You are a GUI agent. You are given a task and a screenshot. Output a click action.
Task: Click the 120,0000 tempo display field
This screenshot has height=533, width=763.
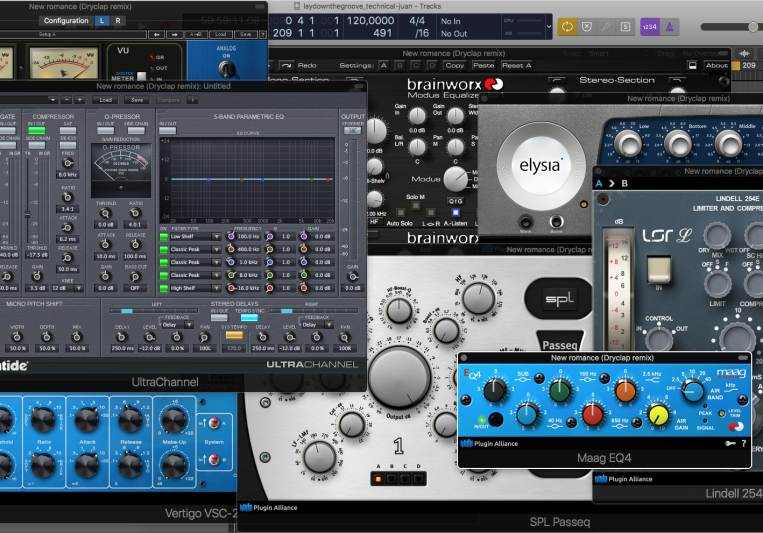370,20
